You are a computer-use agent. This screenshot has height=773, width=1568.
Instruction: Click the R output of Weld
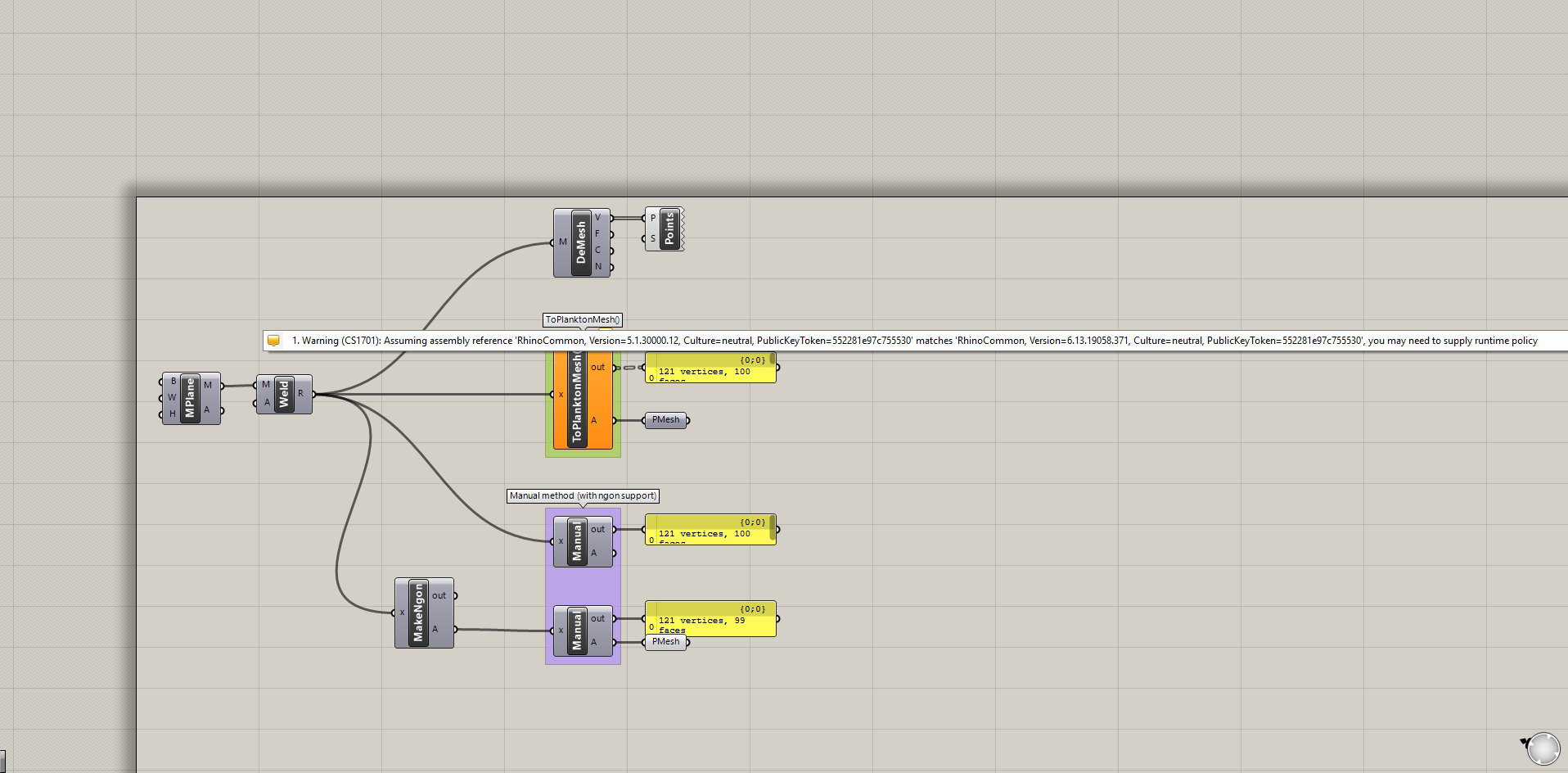[301, 394]
